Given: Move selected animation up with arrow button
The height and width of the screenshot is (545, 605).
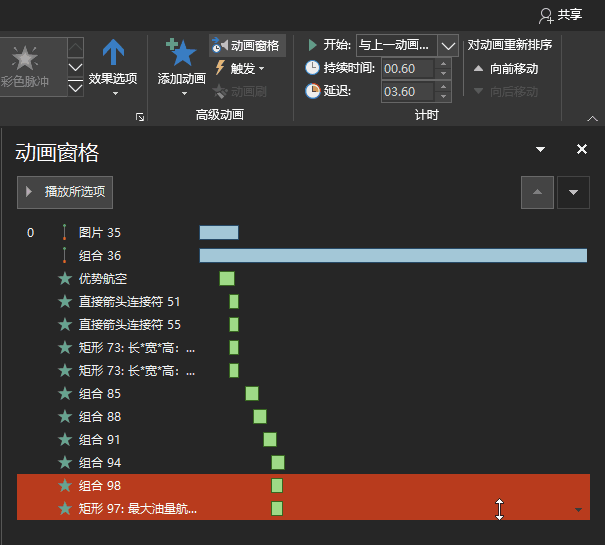Looking at the screenshot, I should pyautogui.click(x=537, y=192).
